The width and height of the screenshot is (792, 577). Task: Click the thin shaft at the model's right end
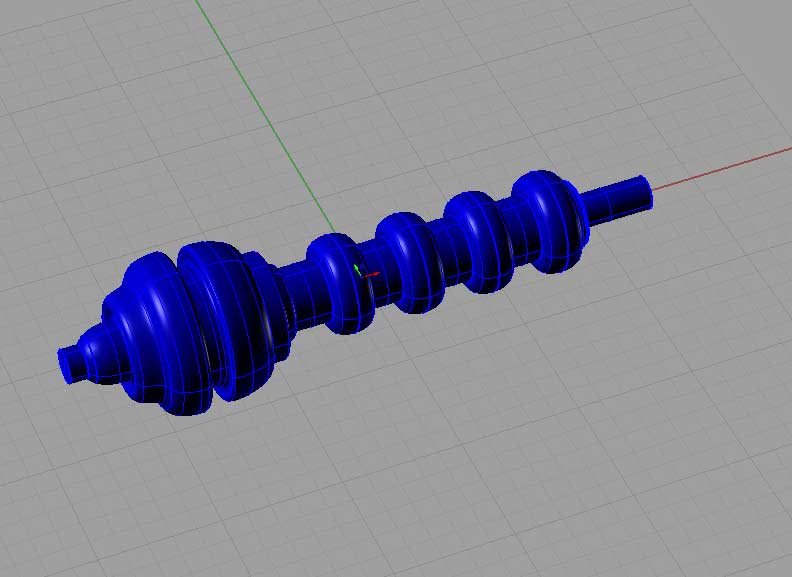click(615, 197)
